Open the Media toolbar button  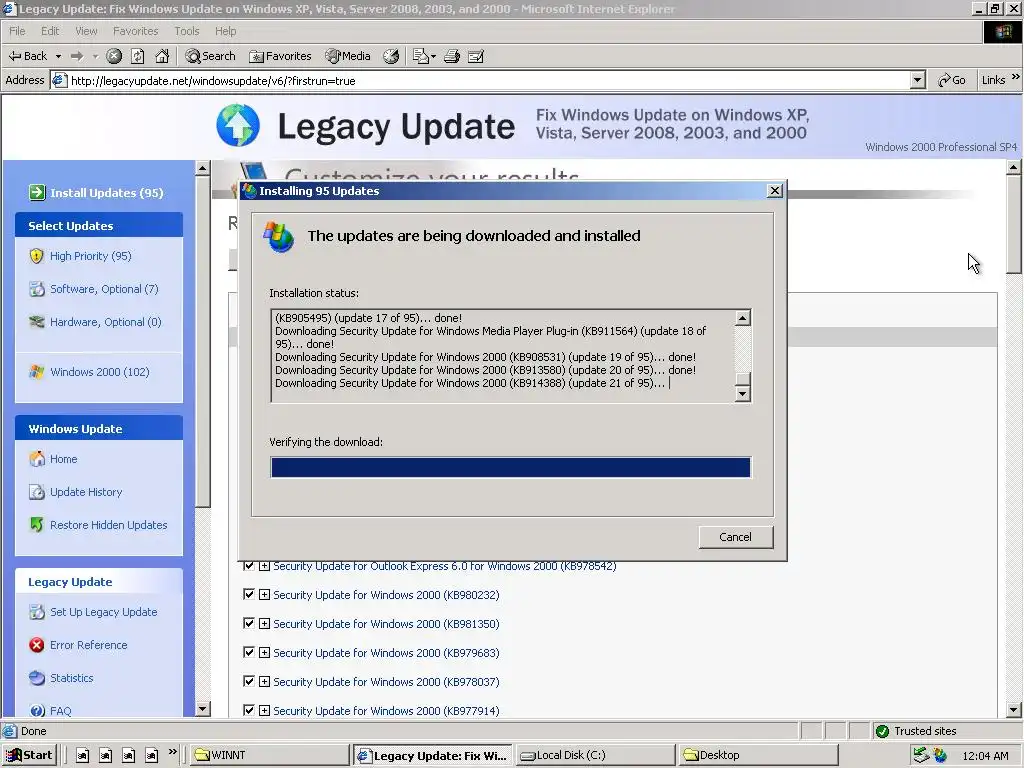[348, 56]
